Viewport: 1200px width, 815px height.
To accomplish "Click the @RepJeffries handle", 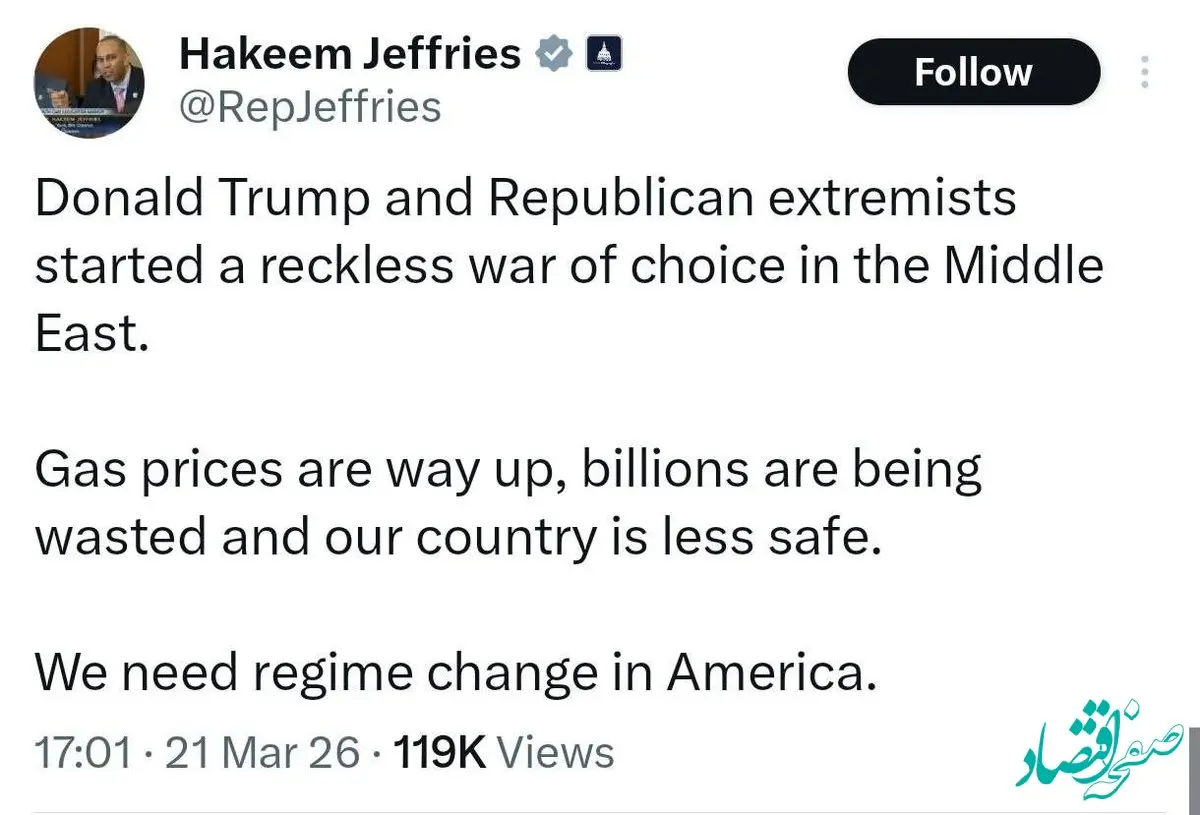I will click(309, 106).
